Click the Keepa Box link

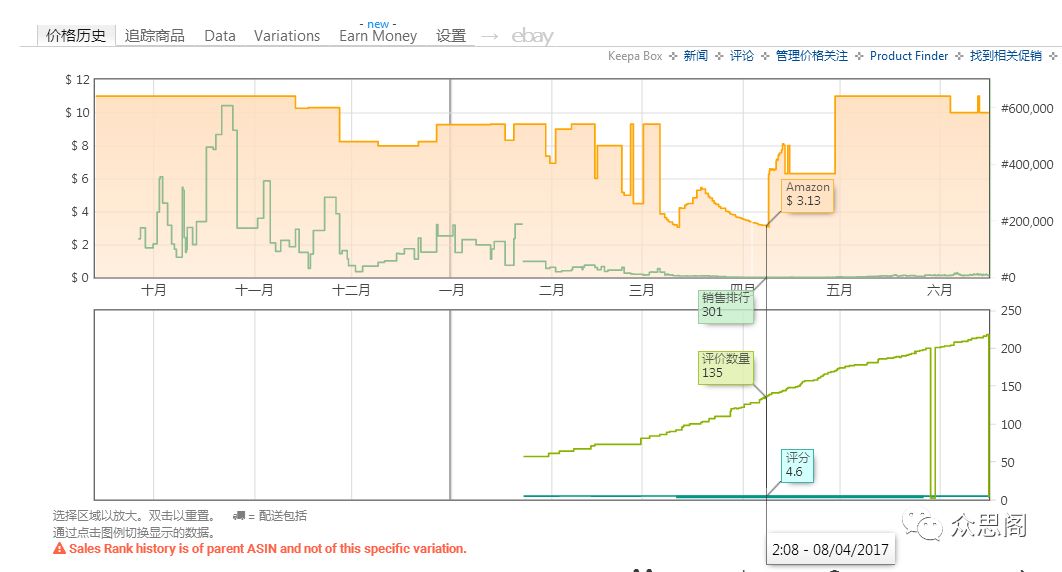pos(635,56)
